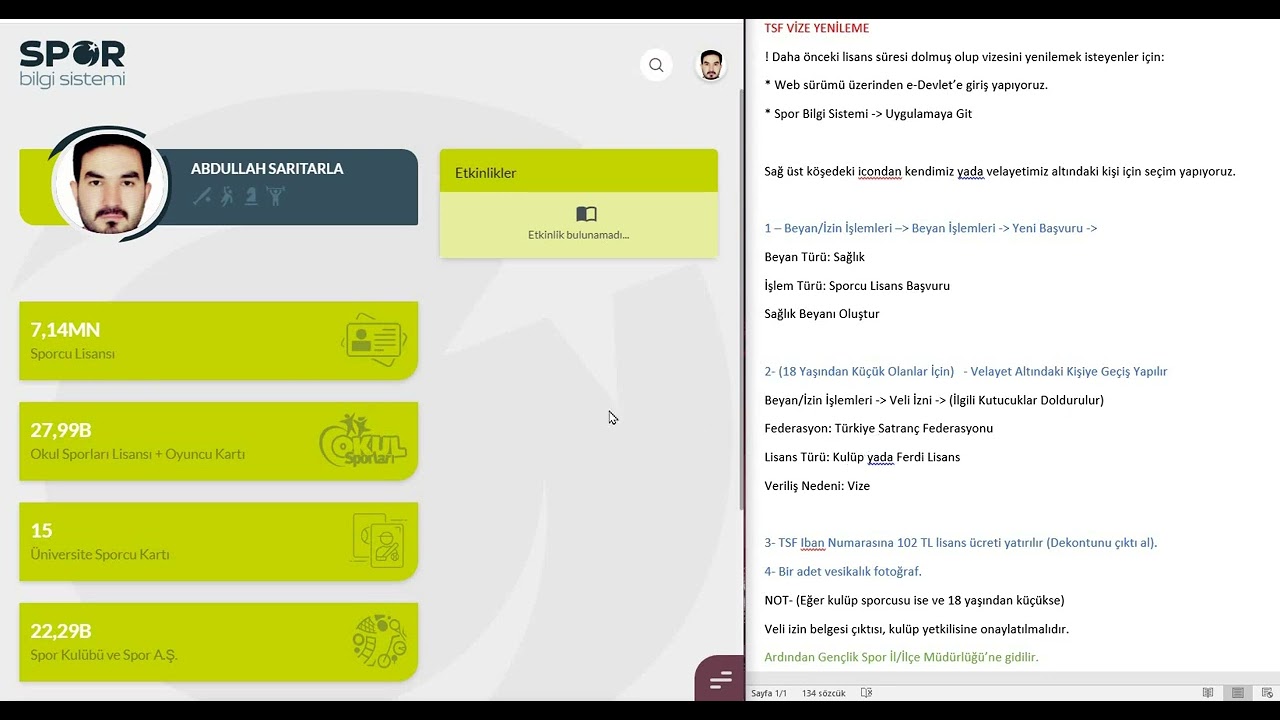The width and height of the screenshot is (1280, 720).
Task: Click the line 'İşlem Türü: Sporcu Lisans Başvuru'
Action: 857,286
